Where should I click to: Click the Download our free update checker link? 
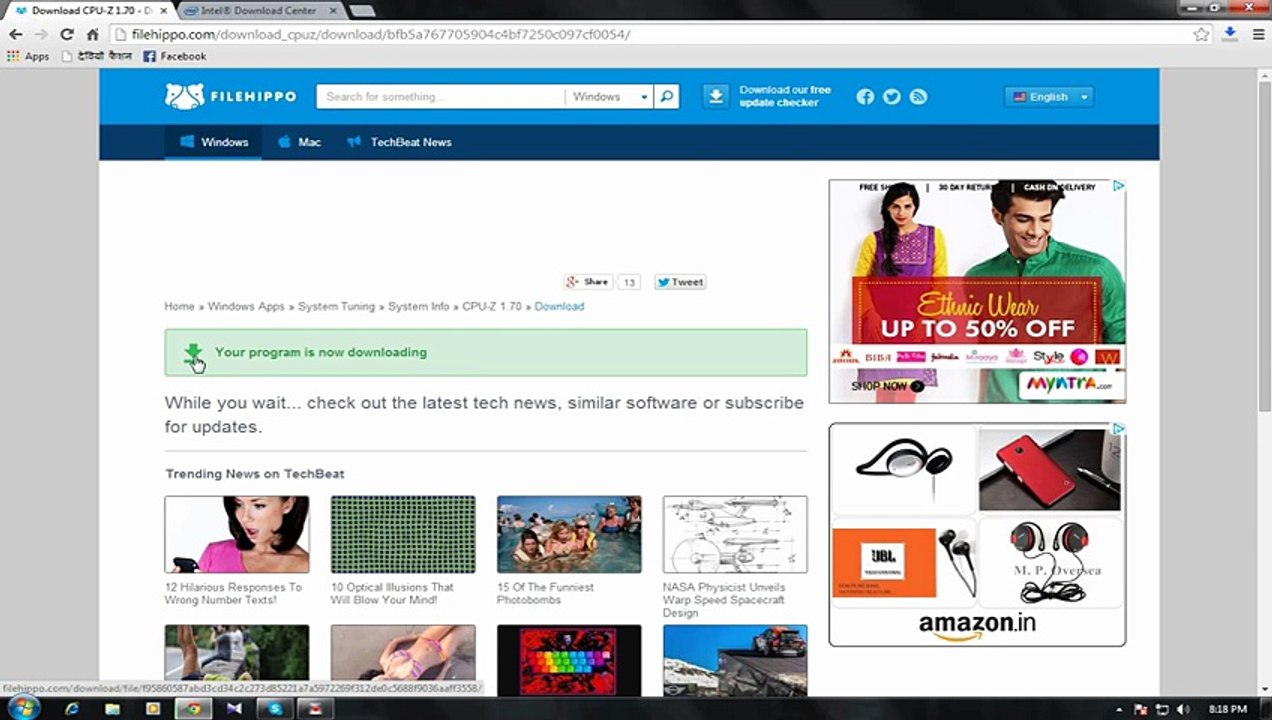click(x=785, y=96)
